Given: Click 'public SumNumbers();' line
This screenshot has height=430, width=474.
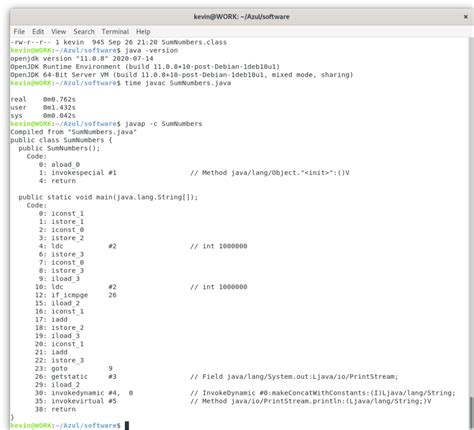Looking at the screenshot, I should (59, 148).
